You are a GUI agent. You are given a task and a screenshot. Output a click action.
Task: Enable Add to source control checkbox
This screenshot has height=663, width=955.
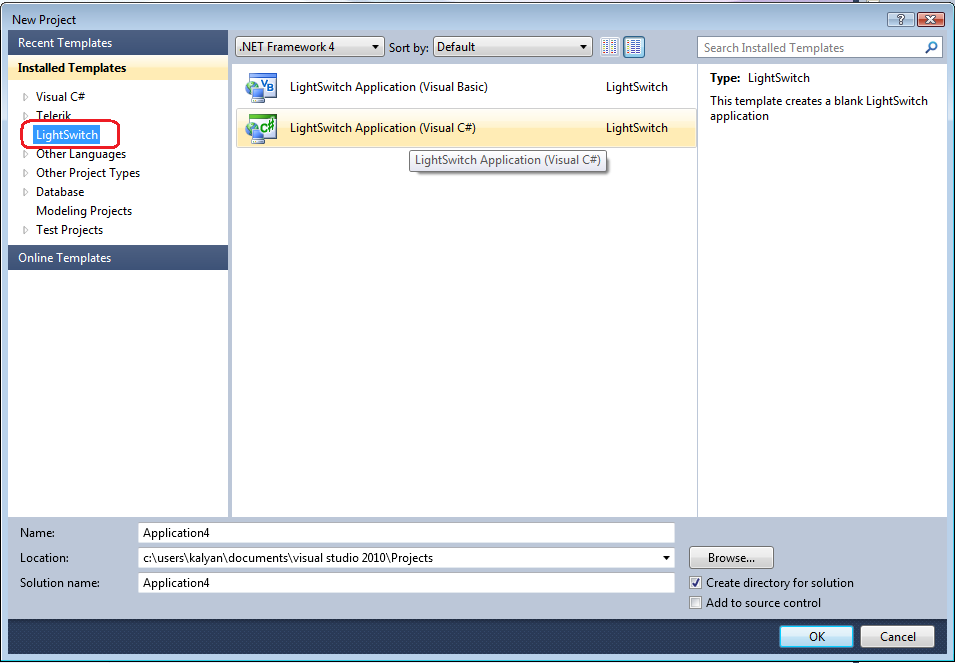(695, 603)
